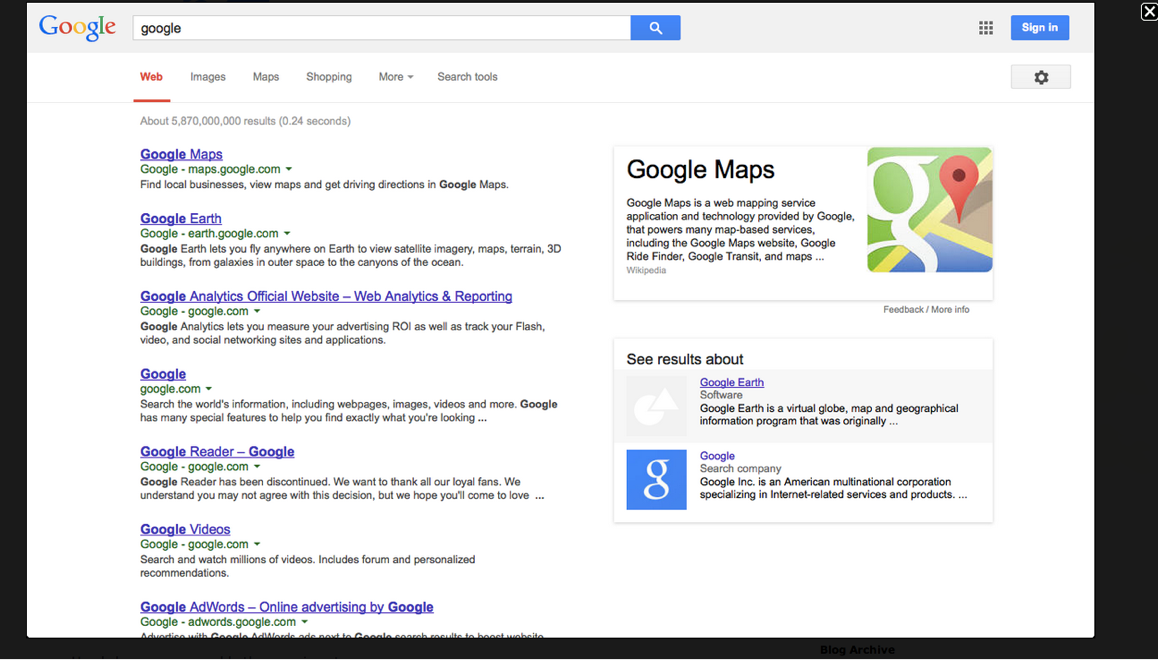The width and height of the screenshot is (1158, 660).
Task: Click the Sign in button
Action: point(1040,28)
